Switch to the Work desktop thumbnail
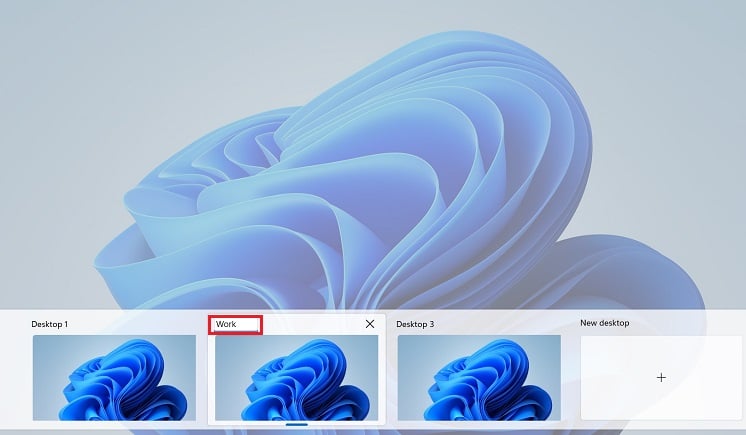This screenshot has width=746, height=435. coord(296,377)
